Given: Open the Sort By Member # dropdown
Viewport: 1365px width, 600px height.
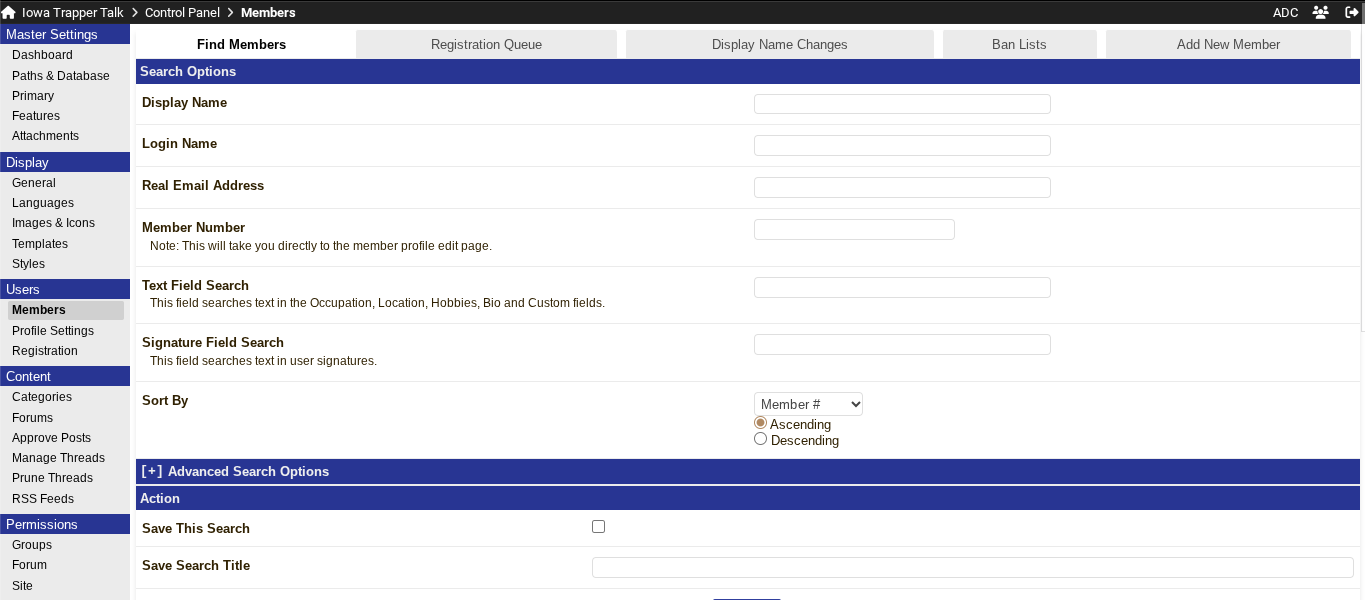Looking at the screenshot, I should [808, 404].
